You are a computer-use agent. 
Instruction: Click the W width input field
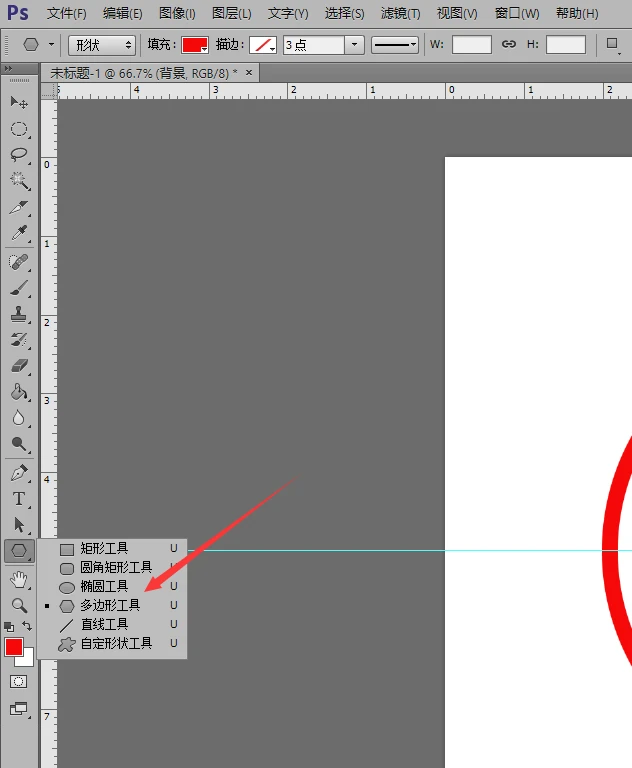coord(471,45)
